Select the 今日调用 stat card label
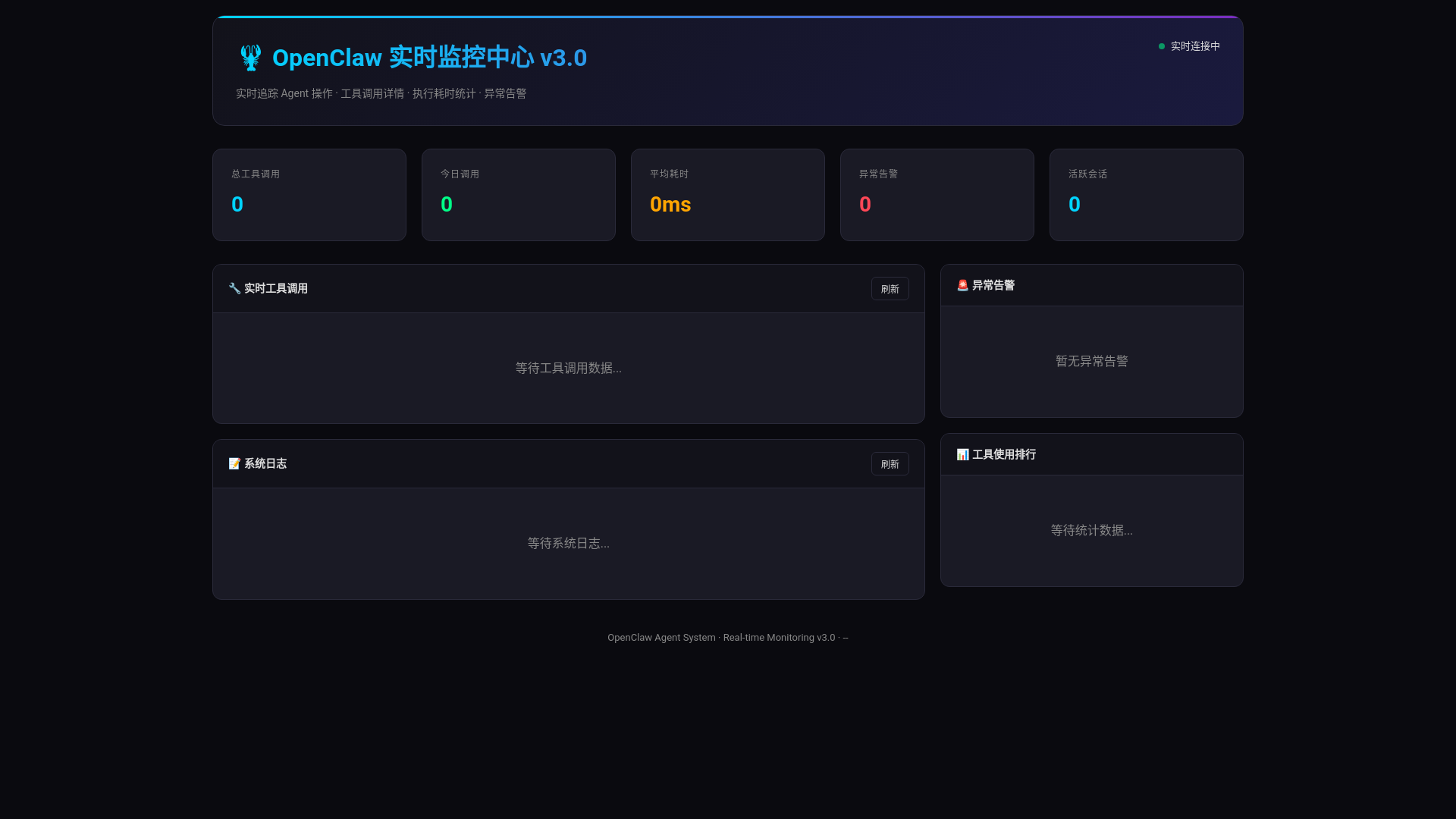 [x=460, y=174]
